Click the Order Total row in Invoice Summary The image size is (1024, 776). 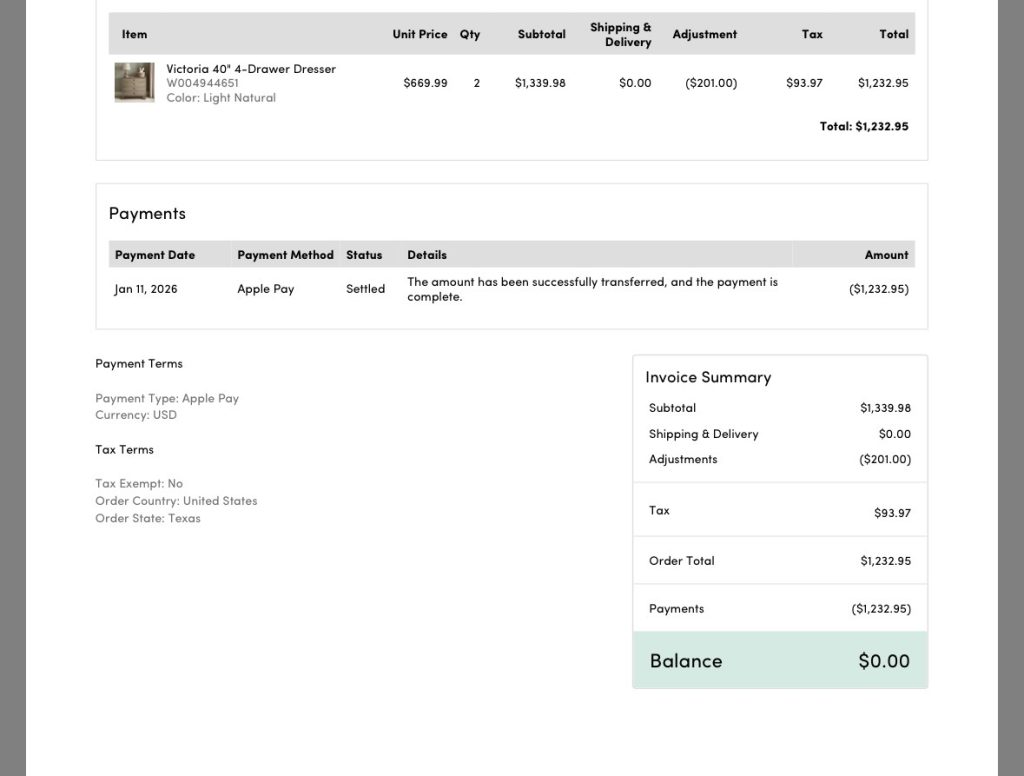pos(779,561)
